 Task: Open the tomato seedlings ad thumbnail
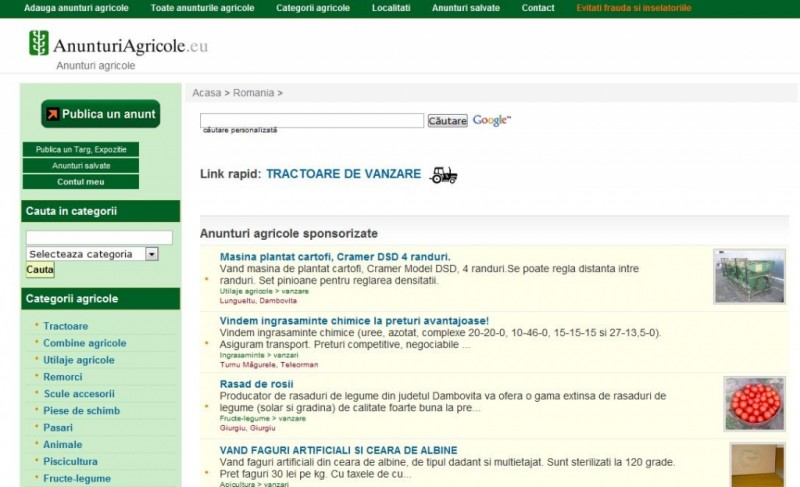point(754,403)
